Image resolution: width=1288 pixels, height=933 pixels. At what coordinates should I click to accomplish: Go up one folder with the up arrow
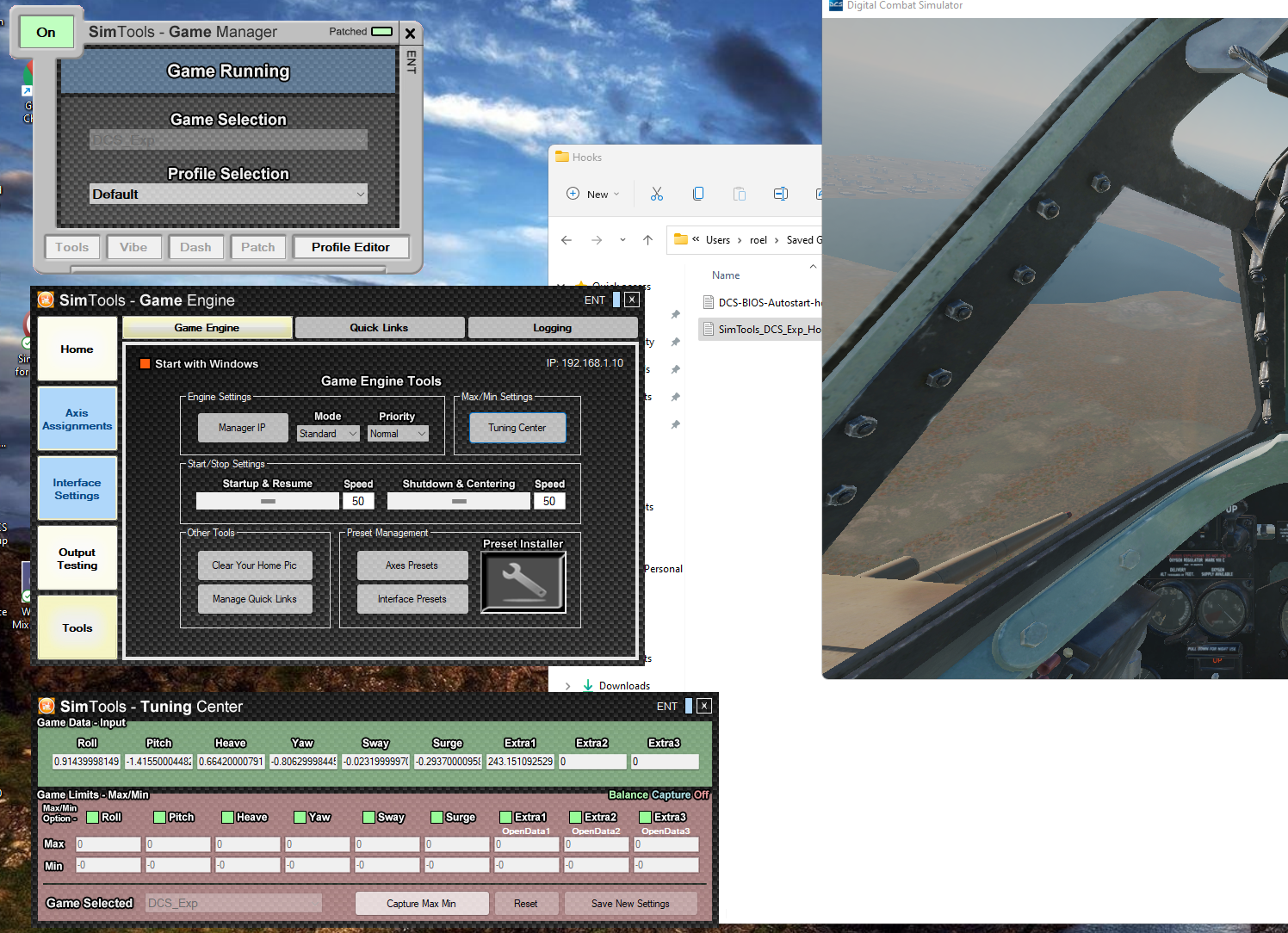coord(647,240)
